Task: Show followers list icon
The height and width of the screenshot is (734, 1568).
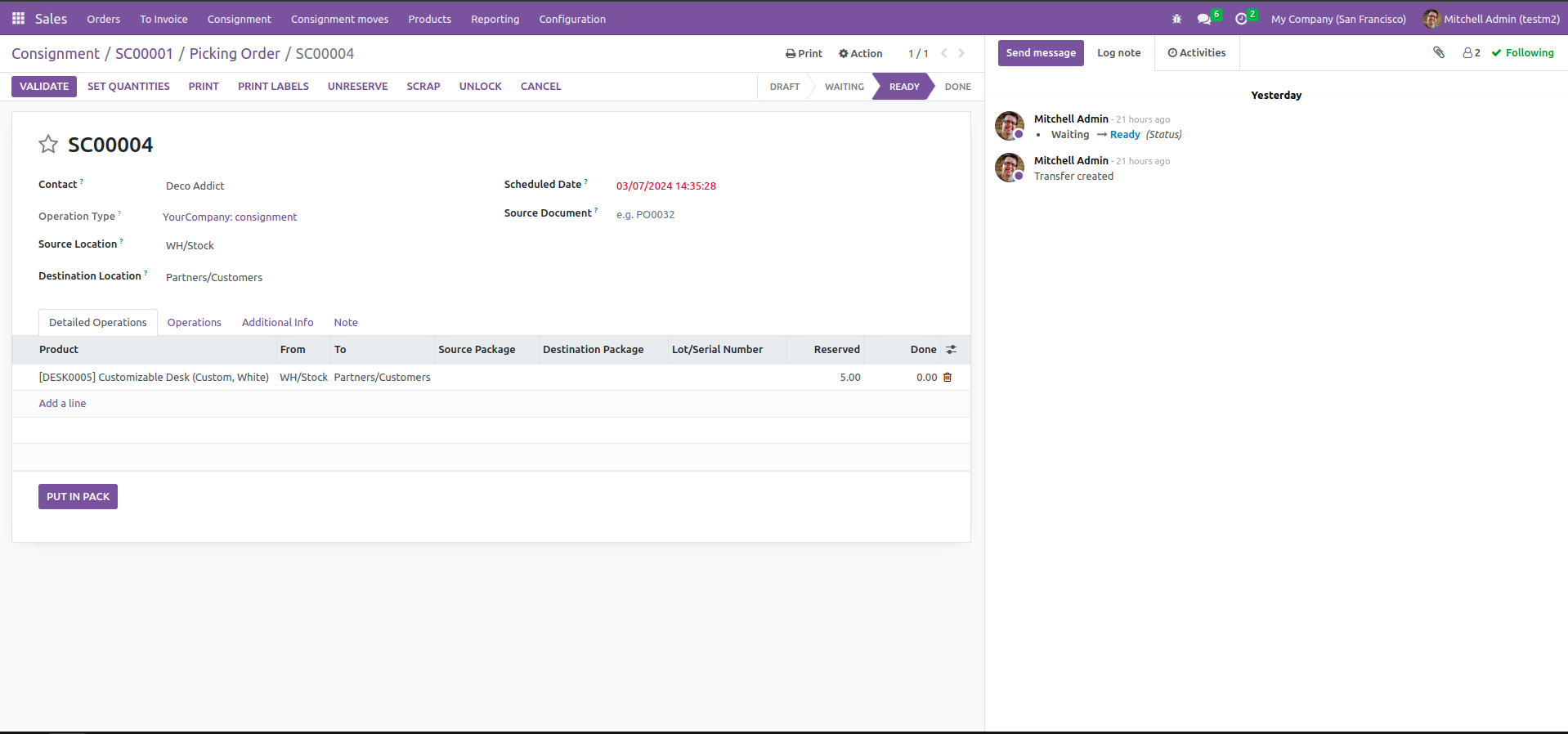Action: coord(1472,52)
